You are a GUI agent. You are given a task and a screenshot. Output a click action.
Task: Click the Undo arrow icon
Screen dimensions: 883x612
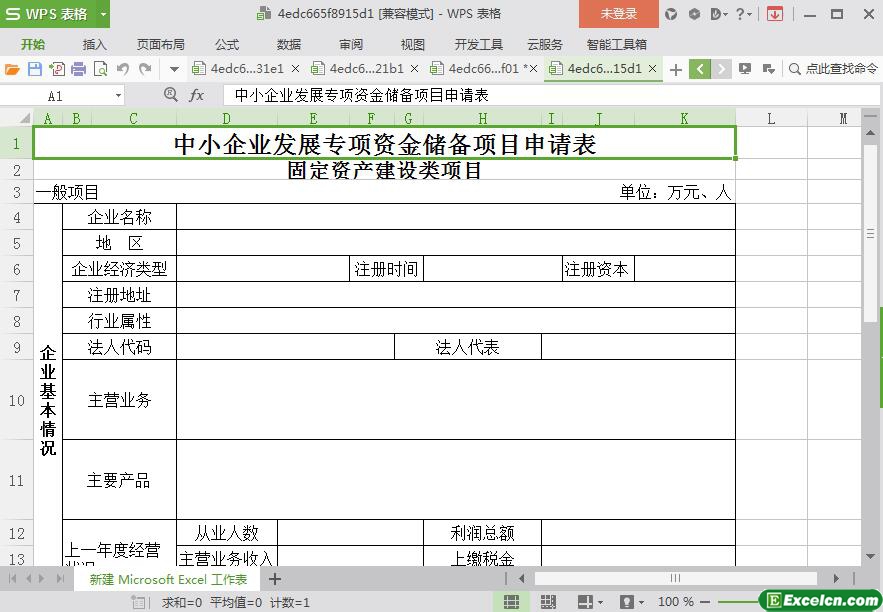123,69
